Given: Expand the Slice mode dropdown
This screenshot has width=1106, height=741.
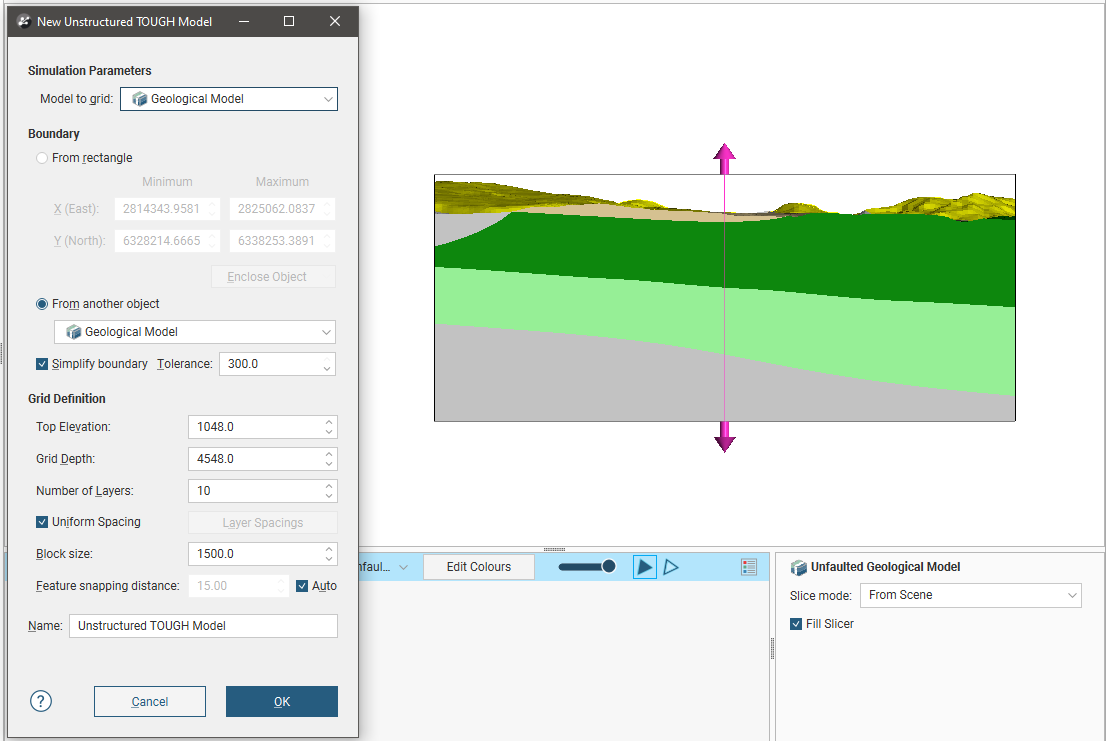Looking at the screenshot, I should click(971, 595).
